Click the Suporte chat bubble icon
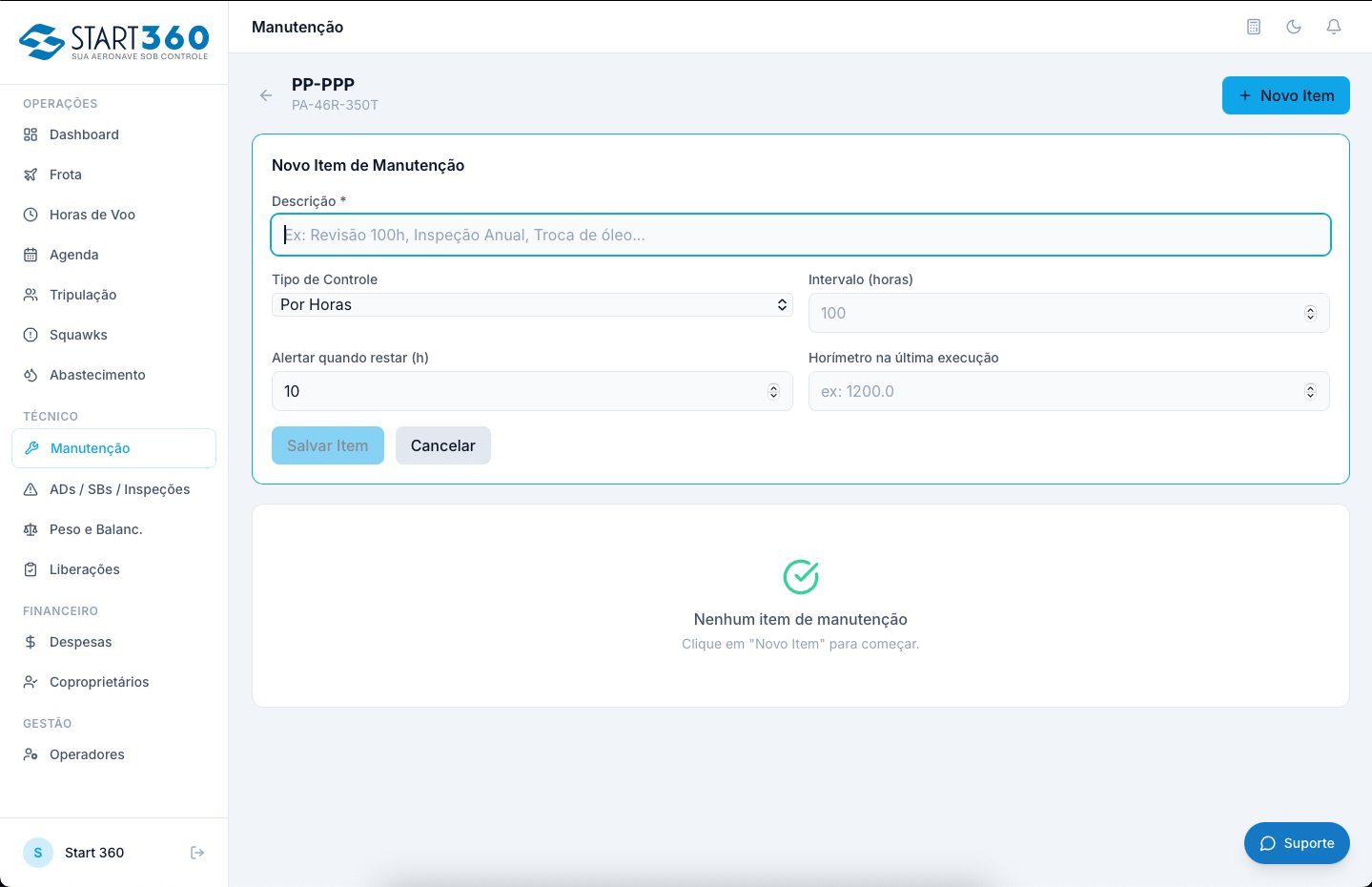The height and width of the screenshot is (887, 1372). click(1268, 843)
